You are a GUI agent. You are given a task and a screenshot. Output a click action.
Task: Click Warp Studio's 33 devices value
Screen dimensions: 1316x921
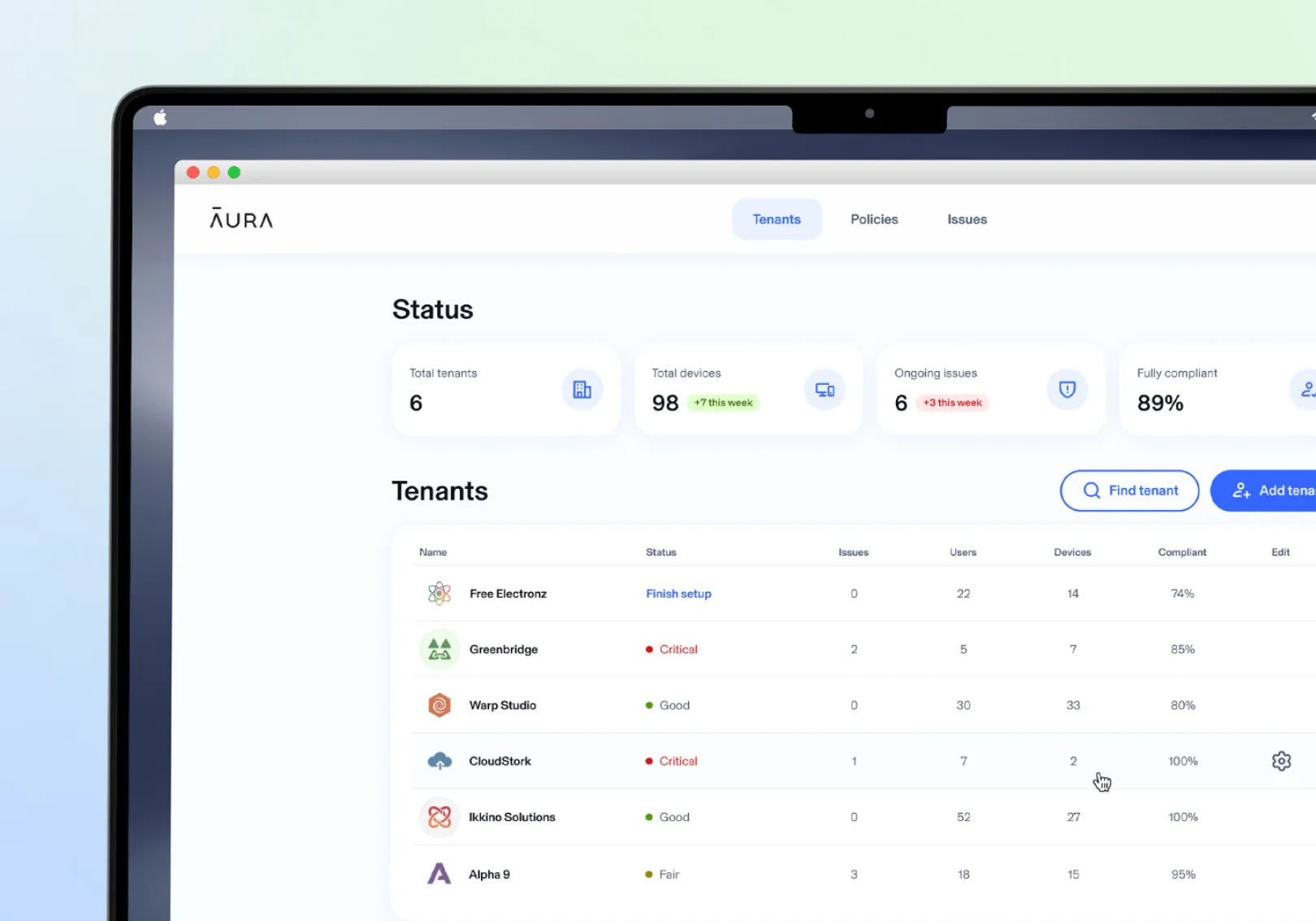[x=1073, y=705]
